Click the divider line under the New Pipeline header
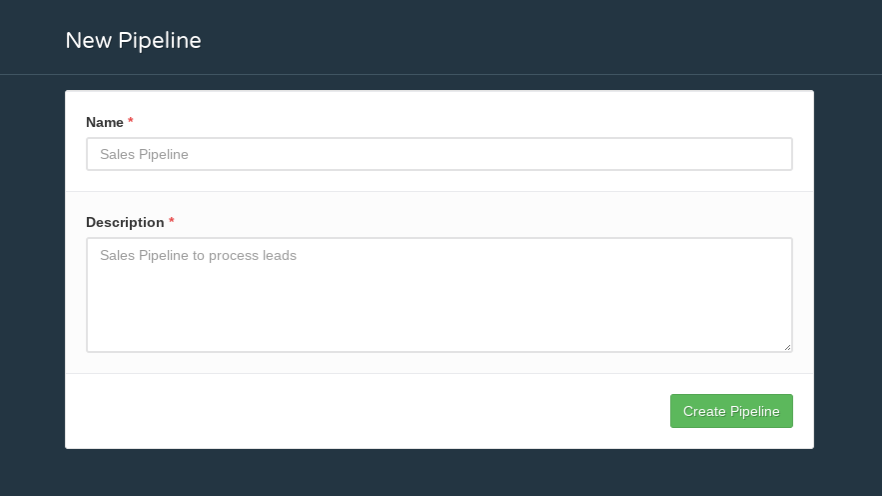Screen dimensions: 882x496 (441, 74)
